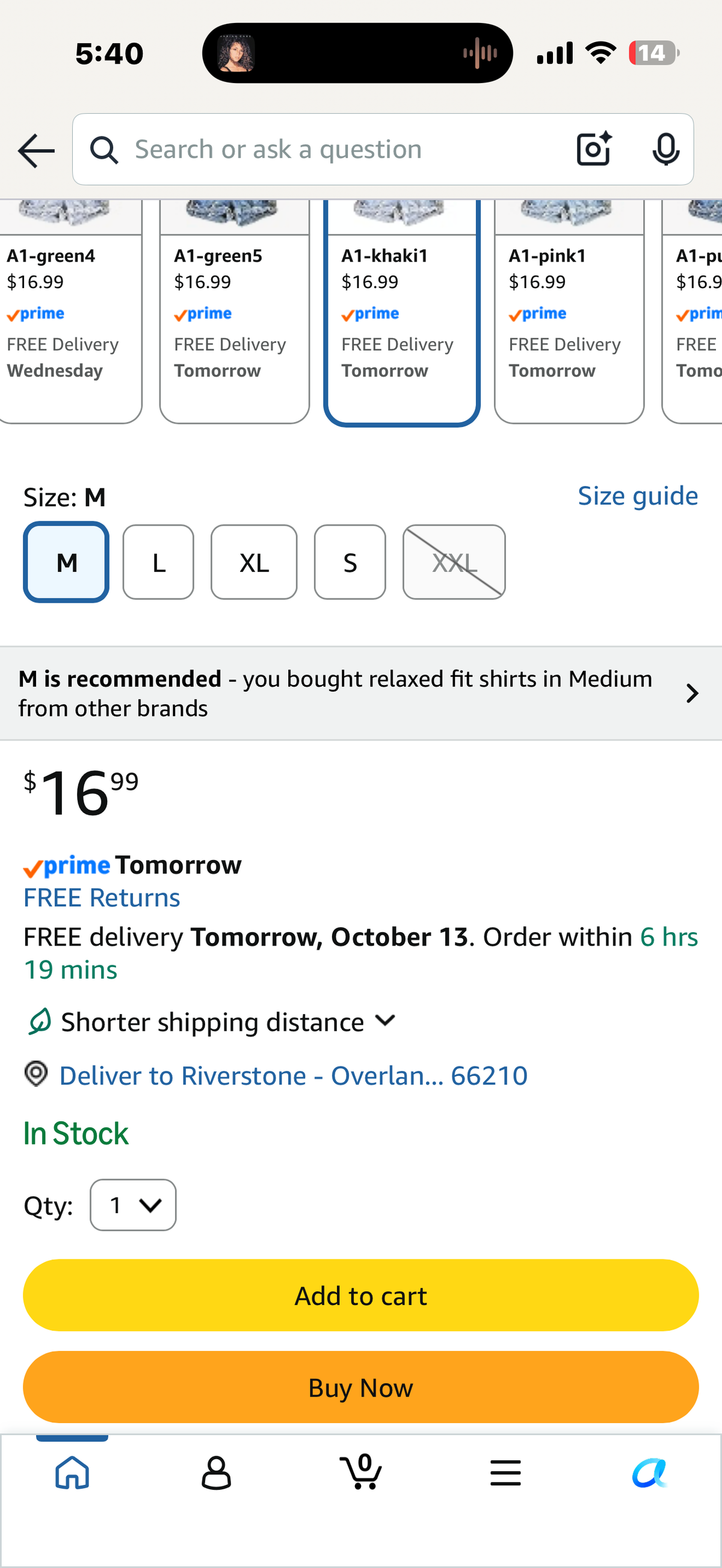Open the account profile icon
The image size is (722, 1568).
pos(216,1472)
